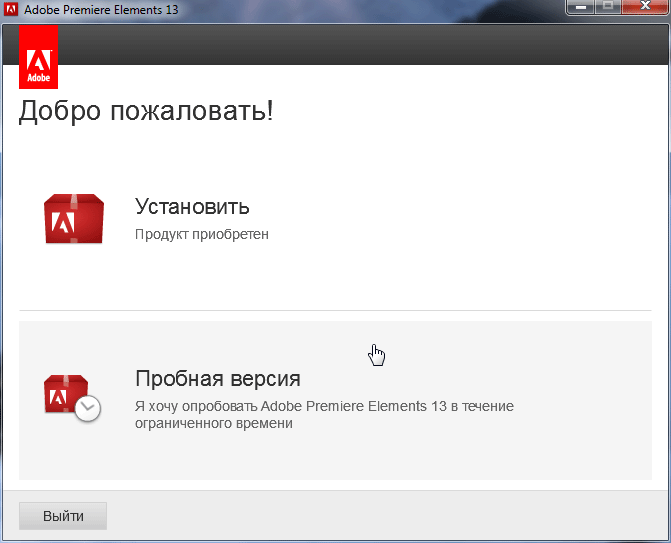The height and width of the screenshot is (543, 671).
Task: Close the Adobe Premiere Elements 13 window
Action: pyautogui.click(x=645, y=7)
